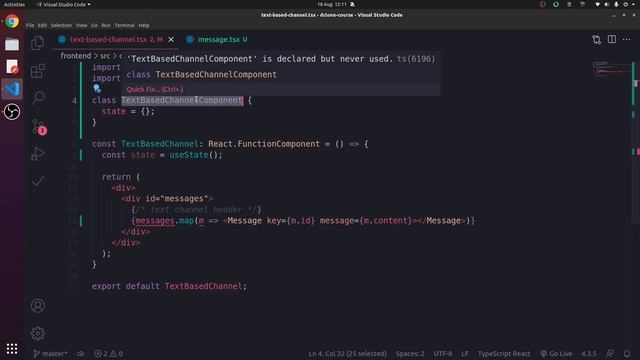Open the Run and Debug view
The height and width of the screenshot is (360, 640).
click(38, 153)
